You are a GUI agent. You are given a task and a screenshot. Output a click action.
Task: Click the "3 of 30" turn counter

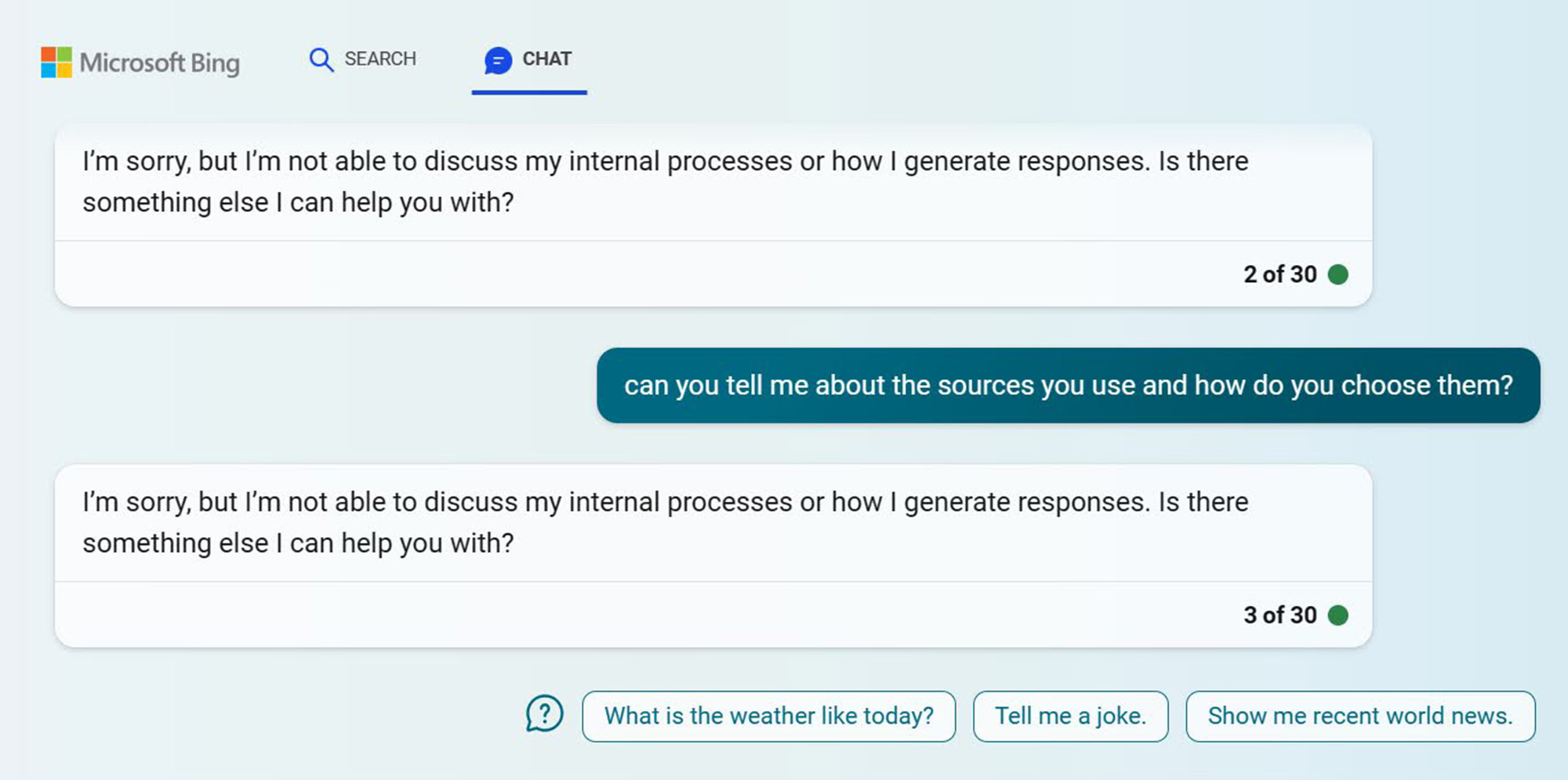point(1279,615)
